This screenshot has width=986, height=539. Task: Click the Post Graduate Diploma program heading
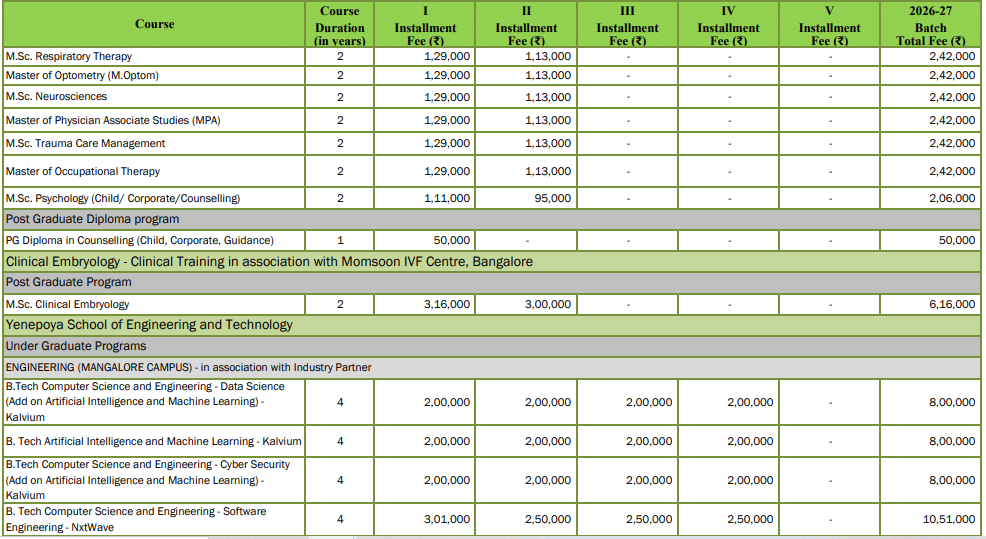point(93,219)
